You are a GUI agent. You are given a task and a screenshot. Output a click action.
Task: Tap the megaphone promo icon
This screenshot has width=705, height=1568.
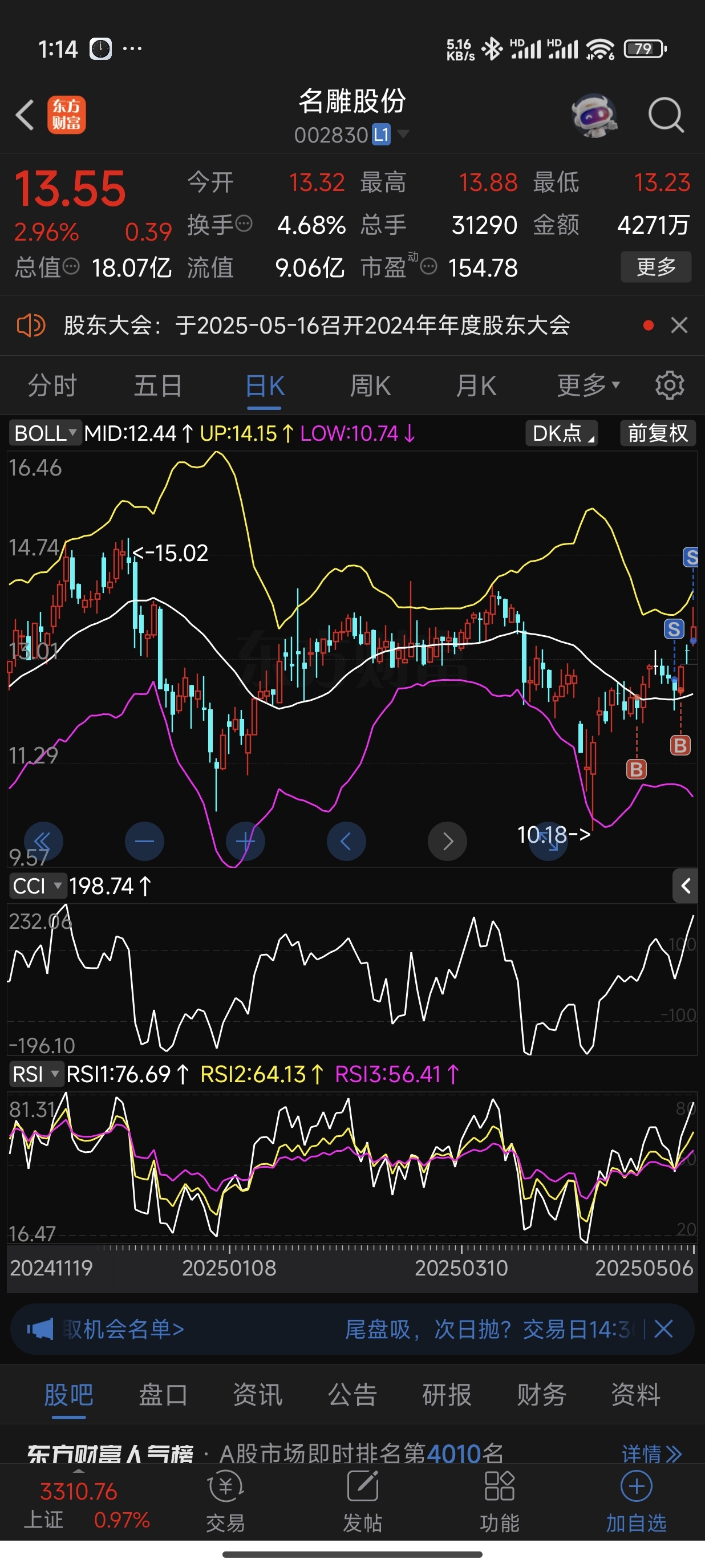pyautogui.click(x=40, y=1329)
